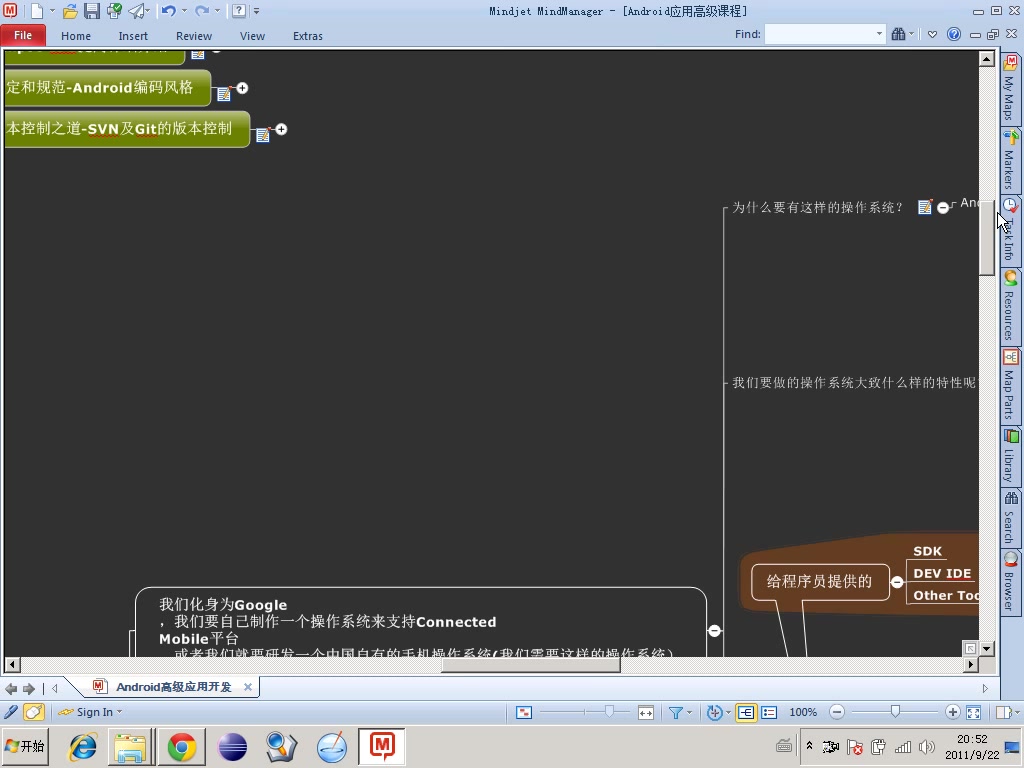This screenshot has height=768, width=1024.
Task: Click Sign In on the taskbar
Action: point(96,712)
